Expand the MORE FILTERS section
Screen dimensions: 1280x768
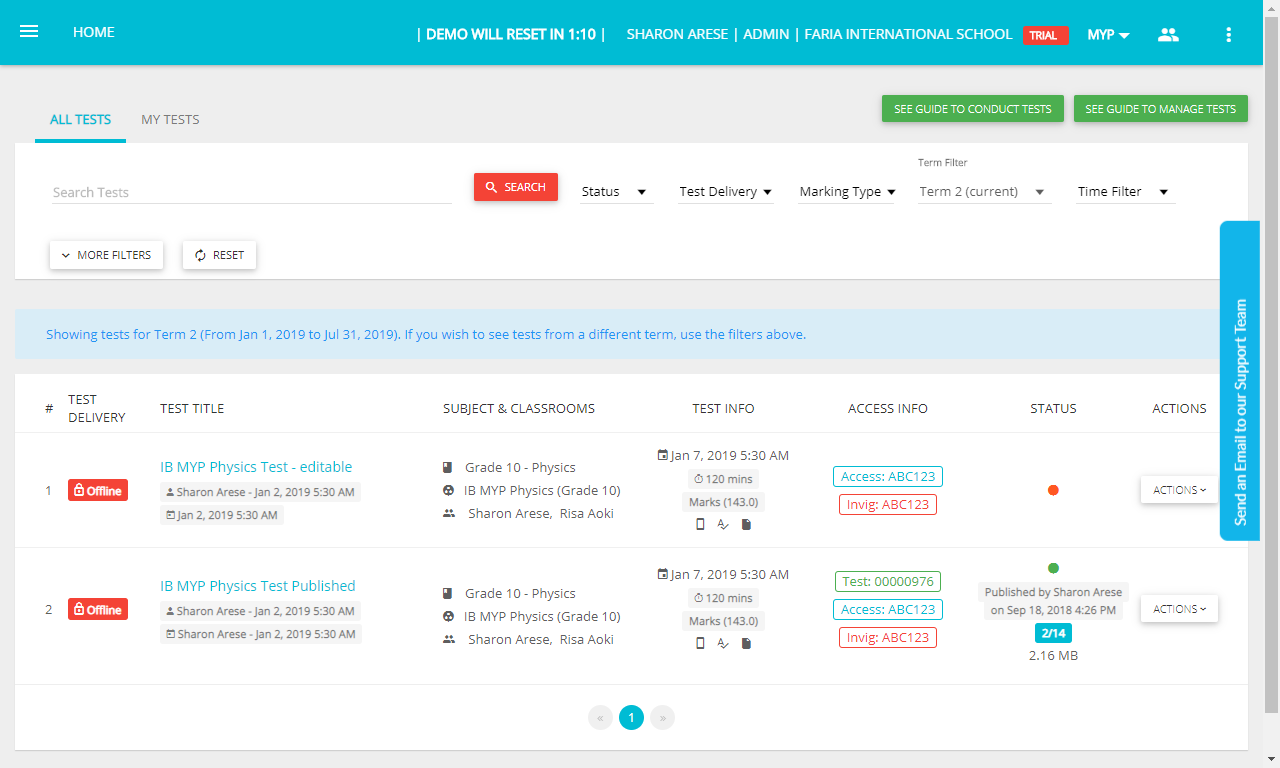[x=106, y=255]
